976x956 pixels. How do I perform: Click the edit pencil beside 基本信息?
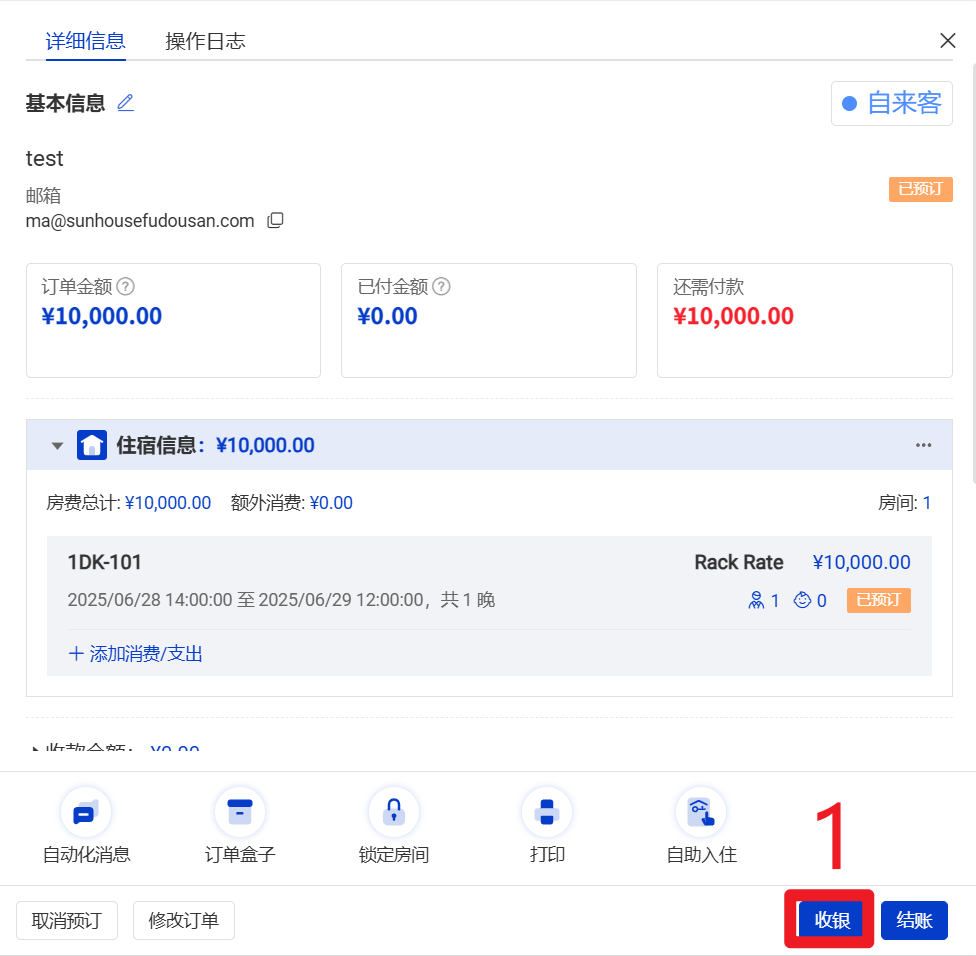point(125,103)
